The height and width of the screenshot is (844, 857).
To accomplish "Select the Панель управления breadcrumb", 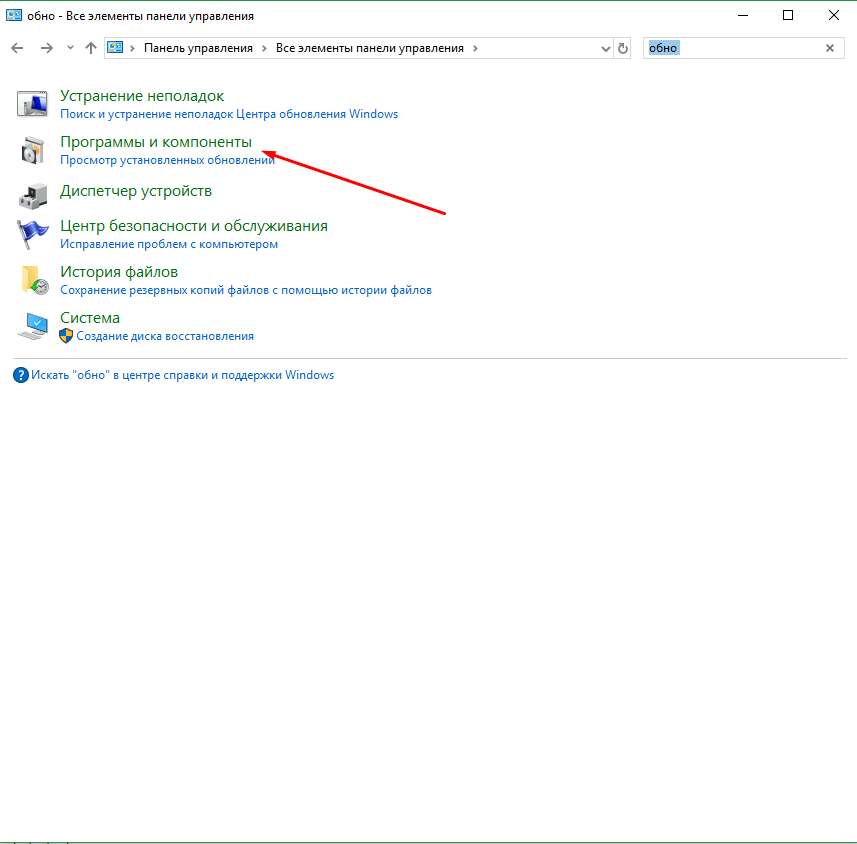I will pyautogui.click(x=198, y=48).
